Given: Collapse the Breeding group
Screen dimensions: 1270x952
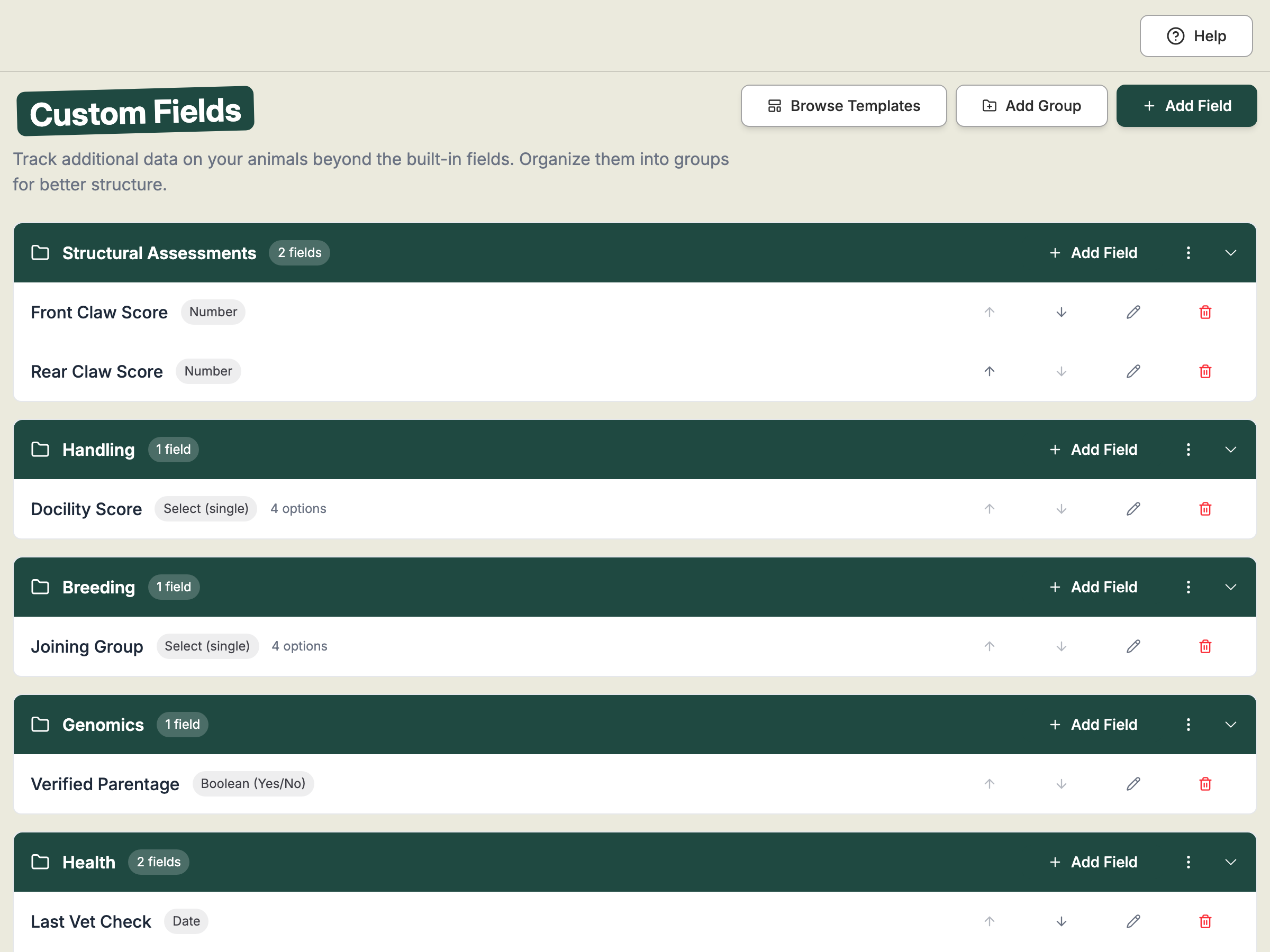Looking at the screenshot, I should 1230,587.
